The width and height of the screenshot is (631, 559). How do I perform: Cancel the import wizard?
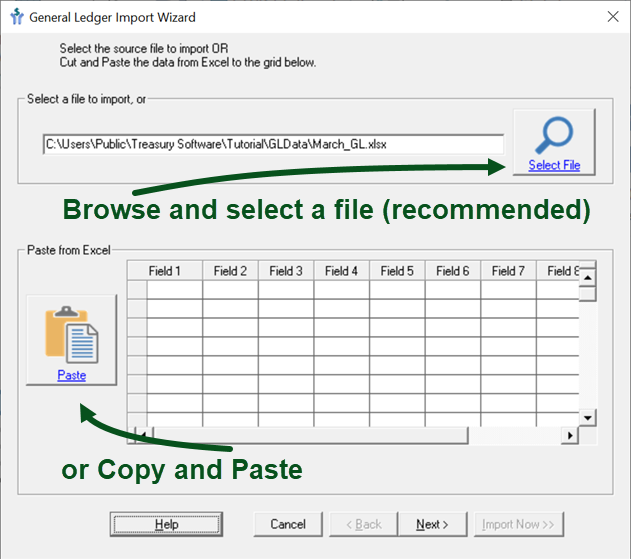click(288, 524)
